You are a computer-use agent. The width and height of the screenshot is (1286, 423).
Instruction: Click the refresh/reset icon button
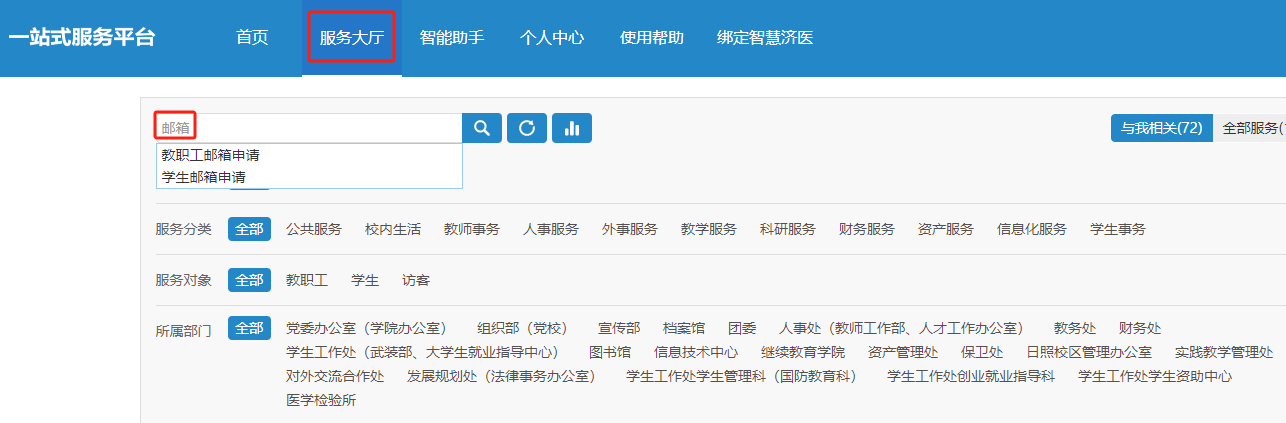coord(527,128)
